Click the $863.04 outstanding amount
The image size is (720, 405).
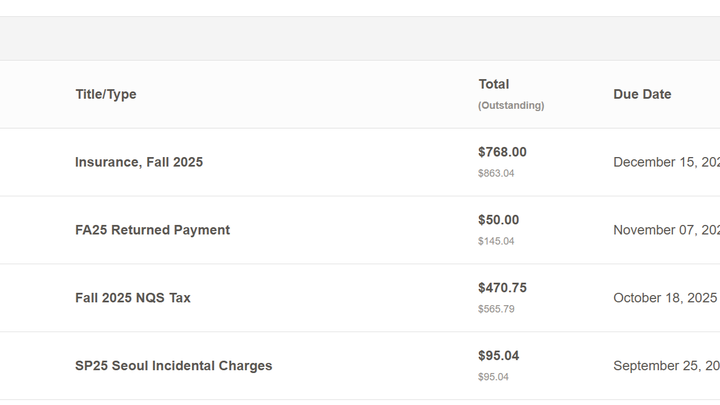[496, 173]
